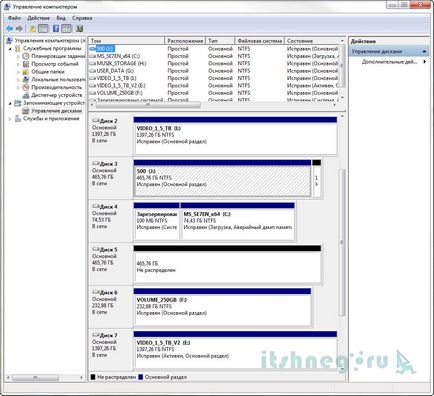Collapse the Служебные программы tree node
This screenshot has width=434, height=396.
tap(10, 49)
